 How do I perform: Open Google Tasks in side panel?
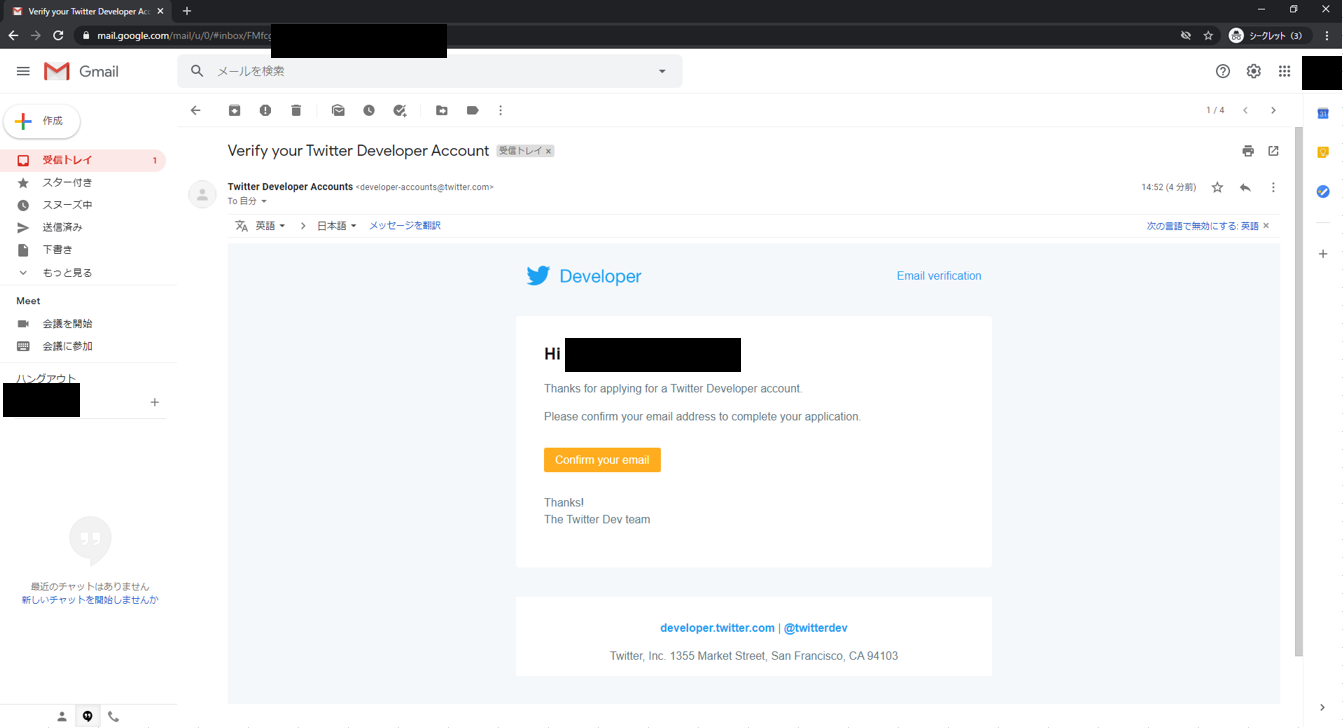pos(1323,191)
